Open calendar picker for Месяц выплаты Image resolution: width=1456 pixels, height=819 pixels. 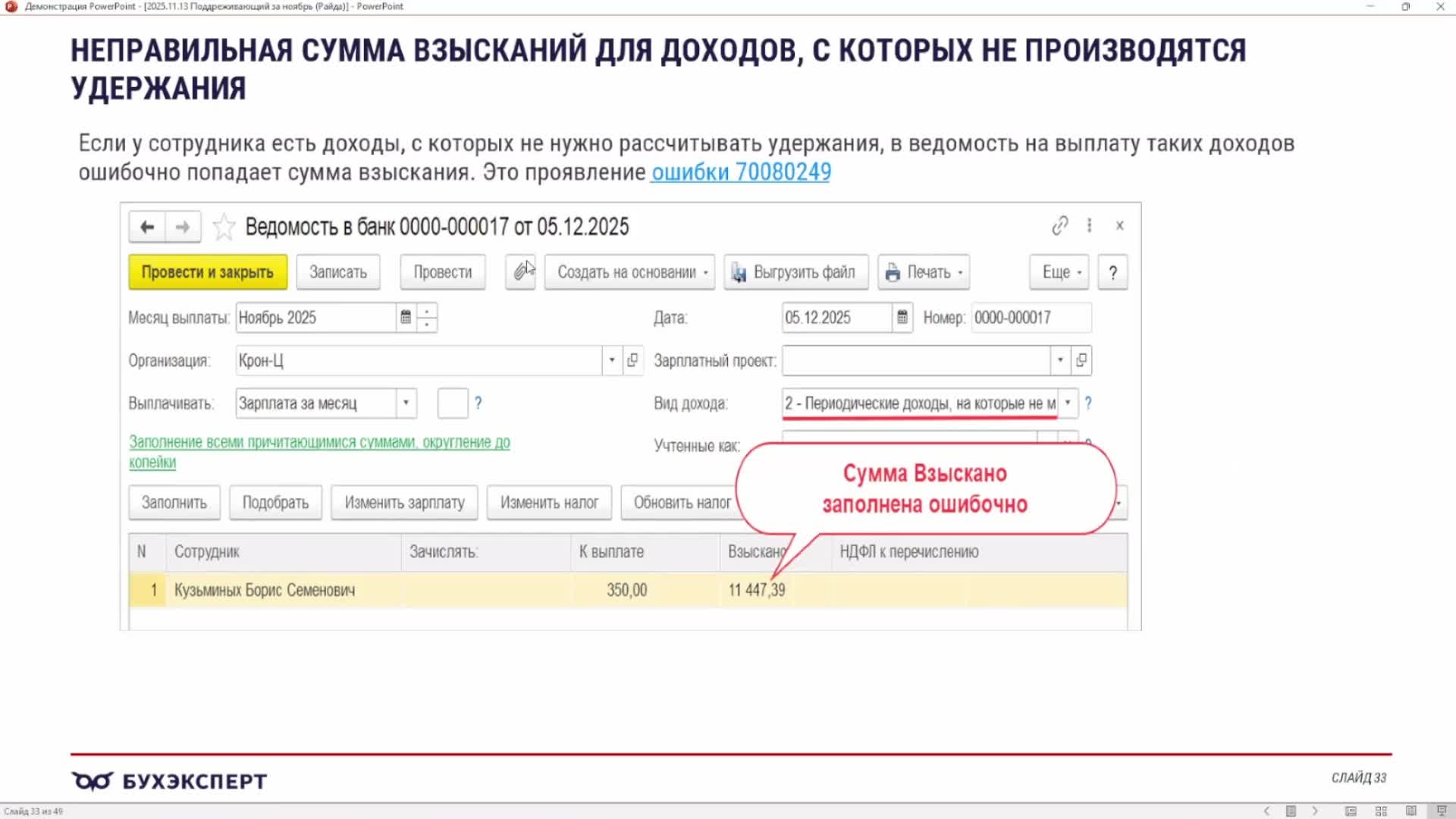(406, 318)
